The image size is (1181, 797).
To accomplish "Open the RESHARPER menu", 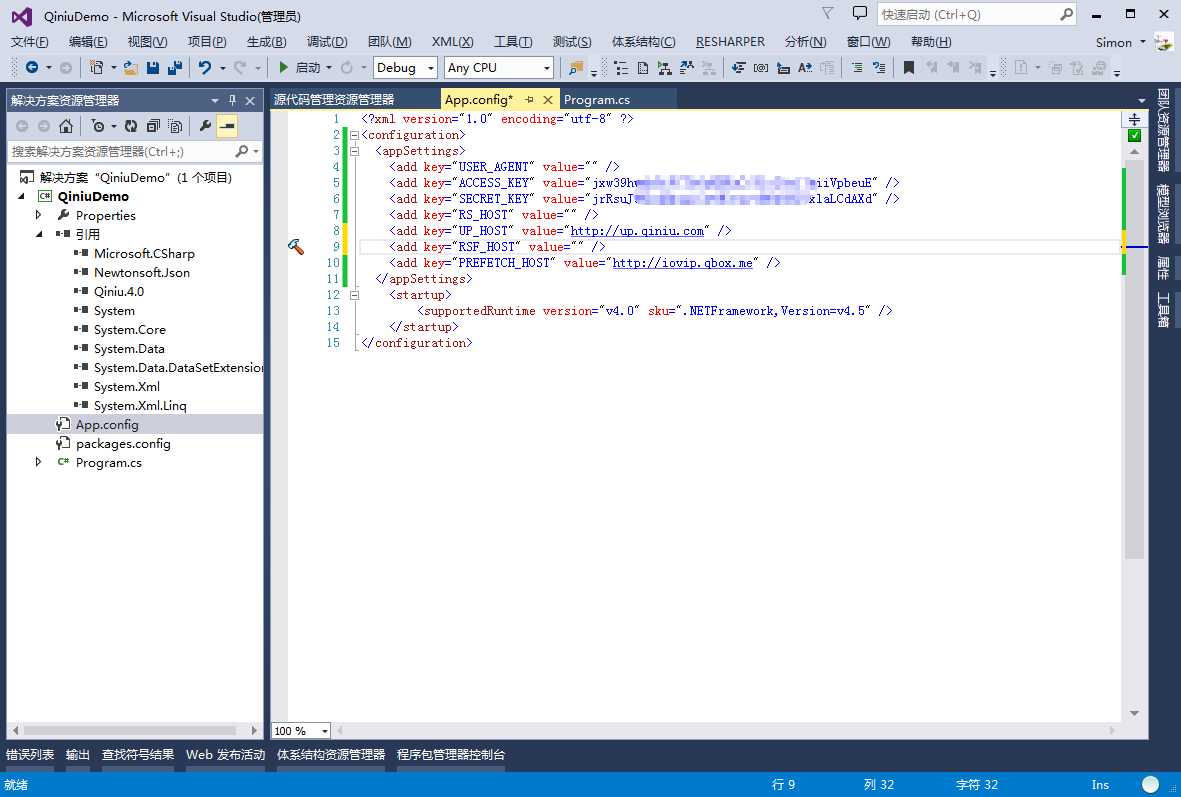I will pyautogui.click(x=730, y=42).
